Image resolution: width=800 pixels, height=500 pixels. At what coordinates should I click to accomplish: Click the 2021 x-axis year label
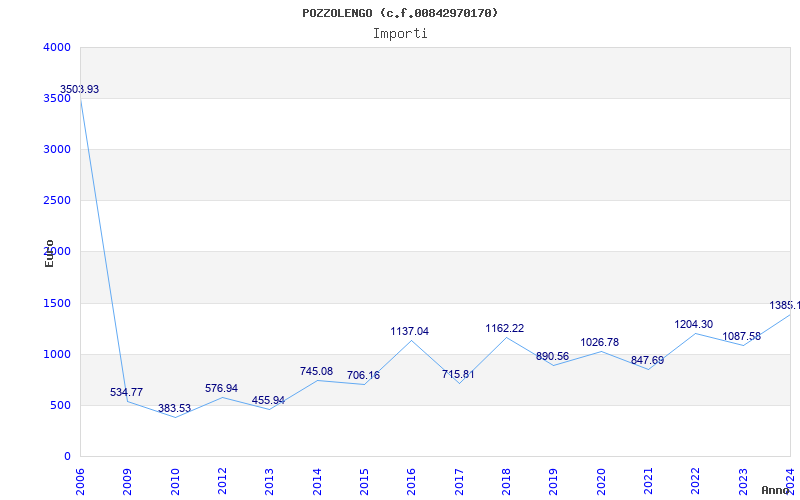tap(648, 479)
